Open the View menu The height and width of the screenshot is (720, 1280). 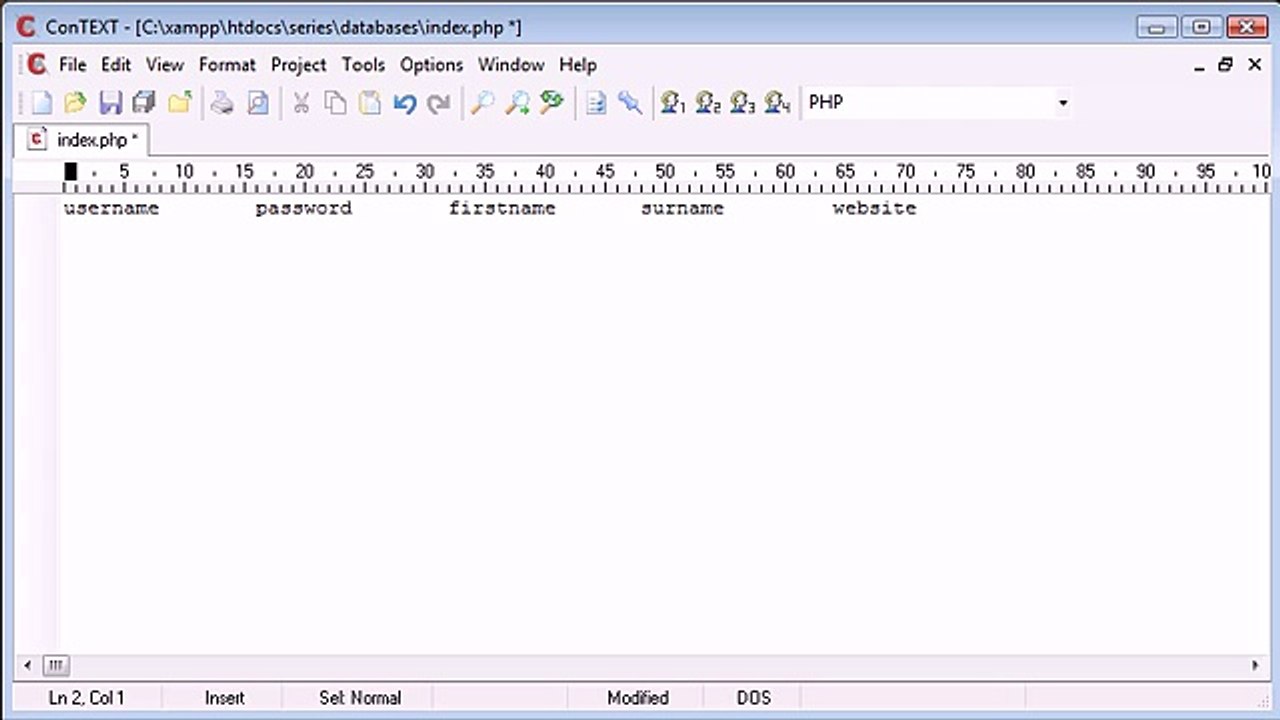point(165,64)
